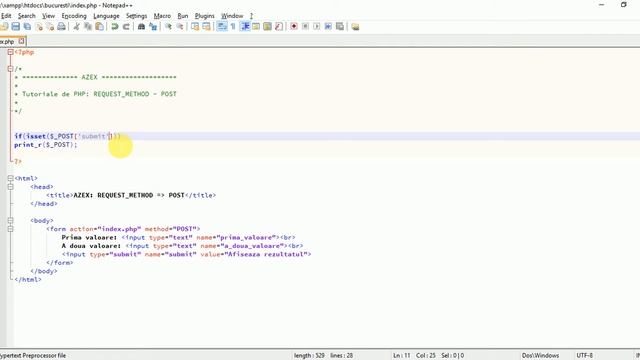The image size is (640, 360).
Task: Click the UTF-8 encoding status entry
Action: pos(584,356)
